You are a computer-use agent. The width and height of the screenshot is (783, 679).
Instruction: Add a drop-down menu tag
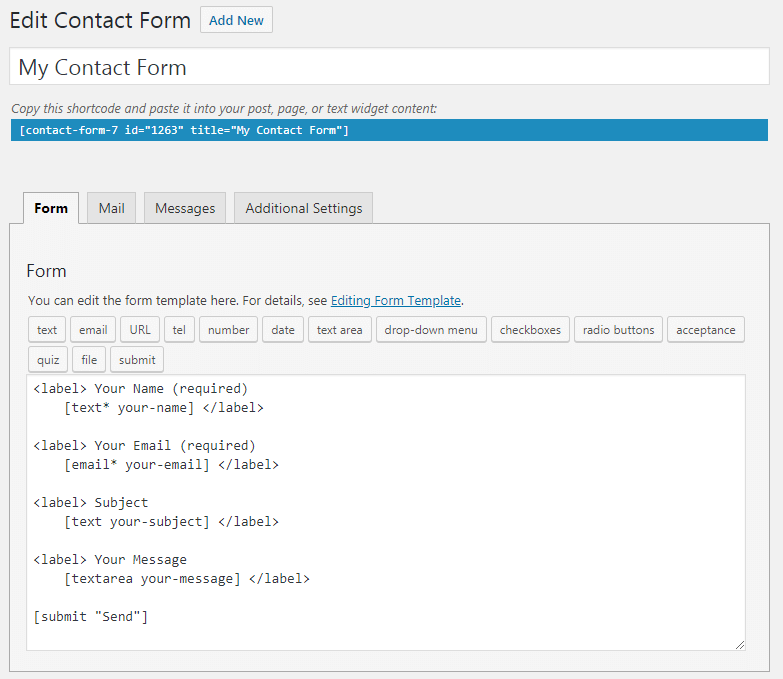pyautogui.click(x=431, y=330)
